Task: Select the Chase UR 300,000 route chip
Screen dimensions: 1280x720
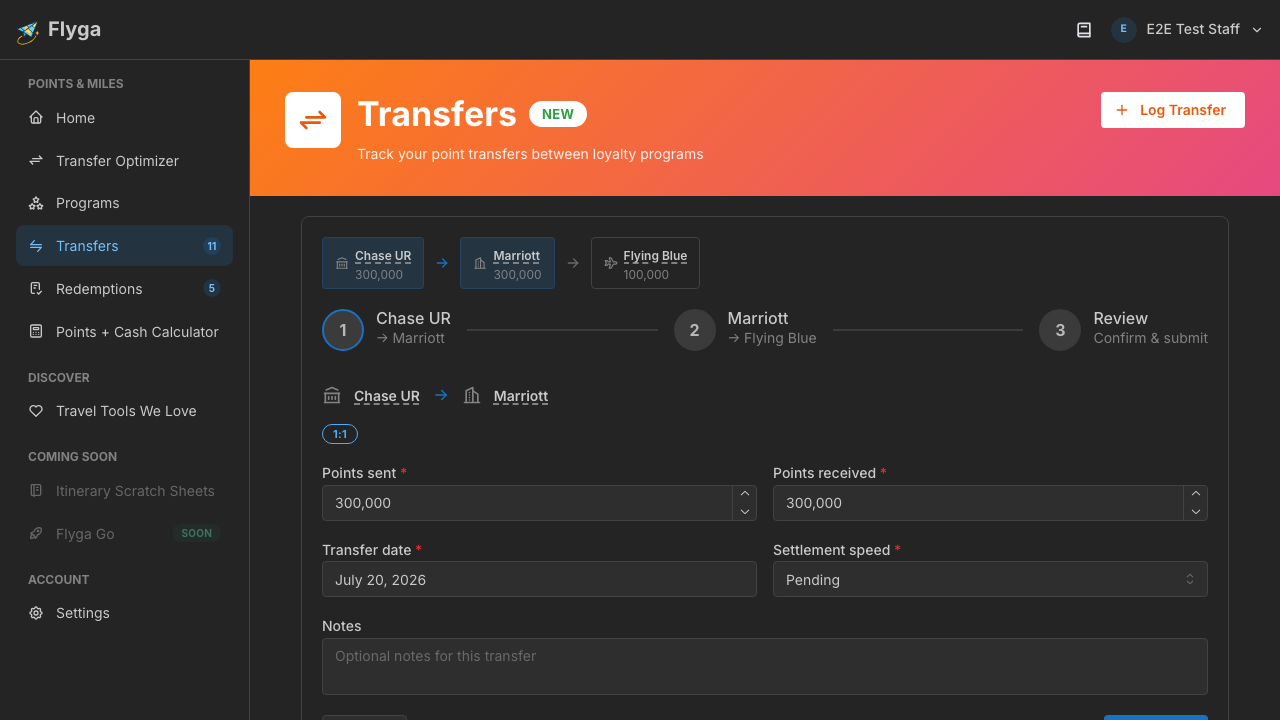Action: [373, 263]
